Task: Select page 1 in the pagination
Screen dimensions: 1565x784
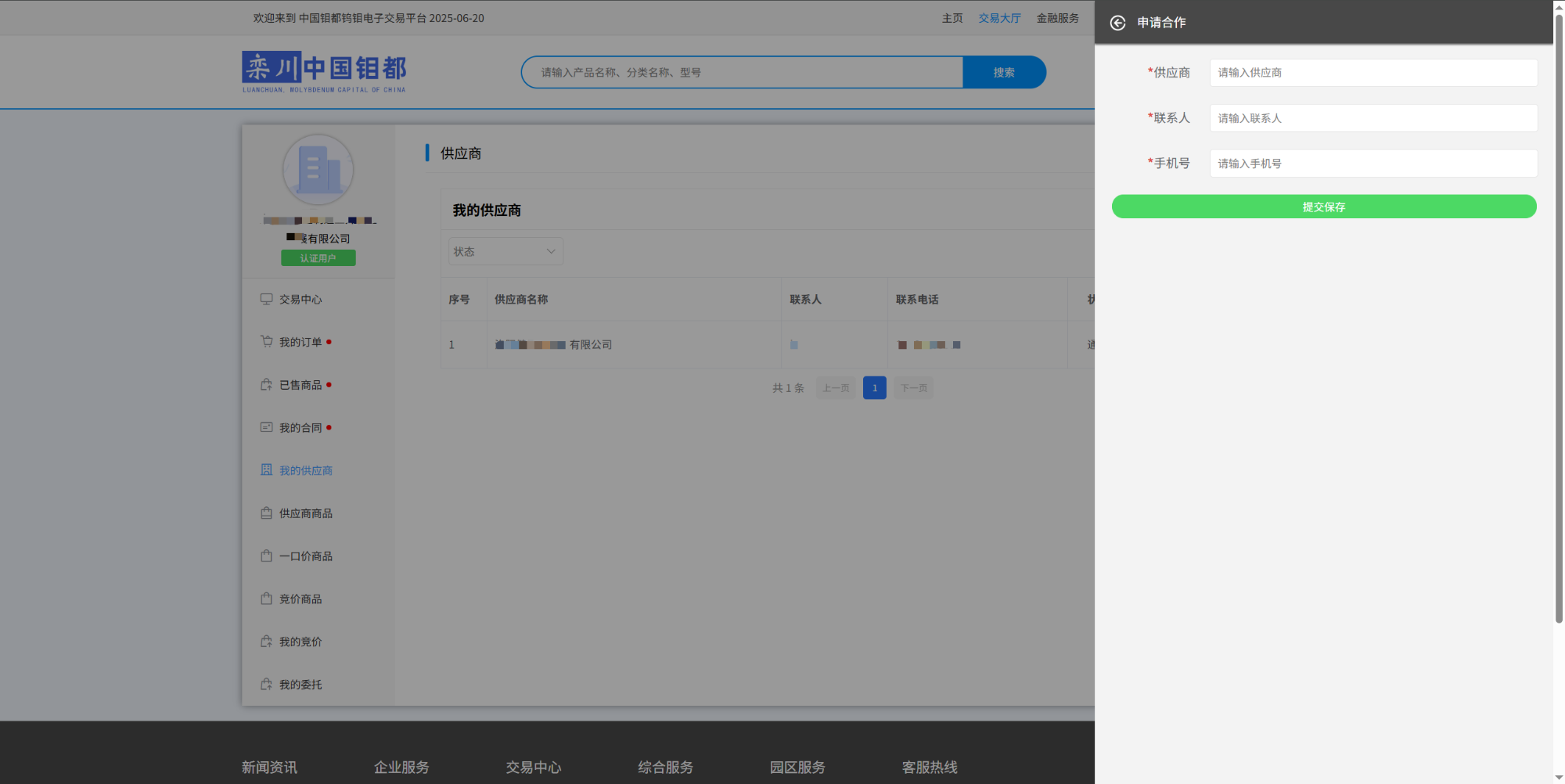Action: pyautogui.click(x=874, y=388)
